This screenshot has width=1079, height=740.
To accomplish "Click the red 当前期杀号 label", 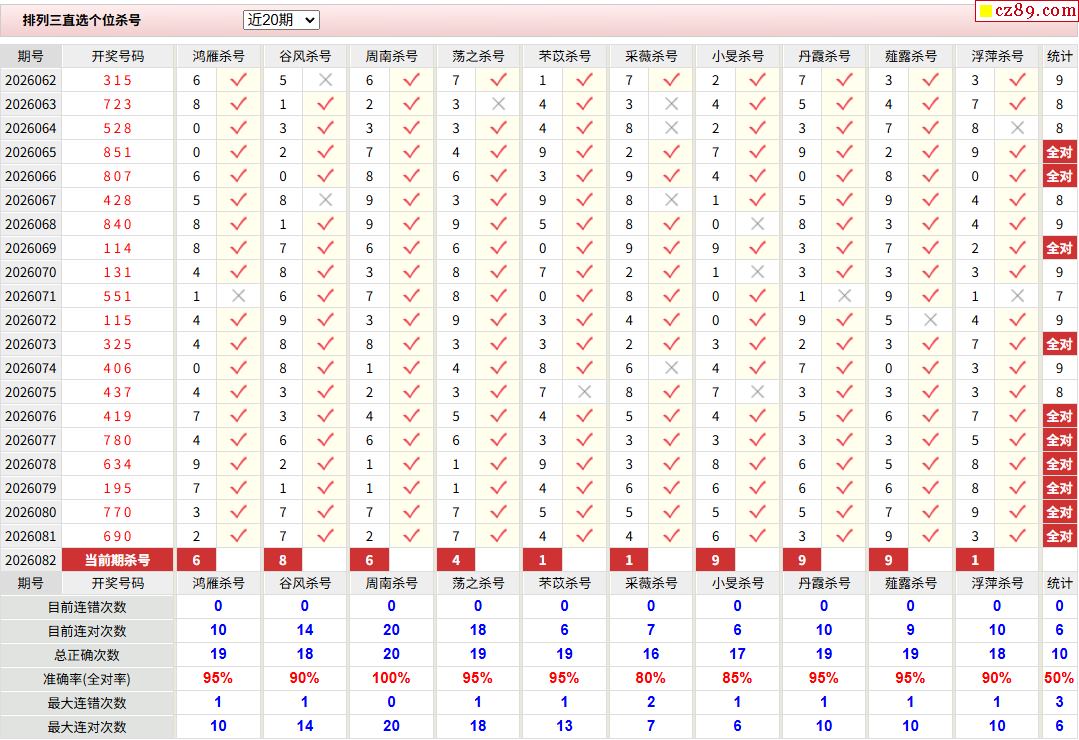I will click(118, 560).
